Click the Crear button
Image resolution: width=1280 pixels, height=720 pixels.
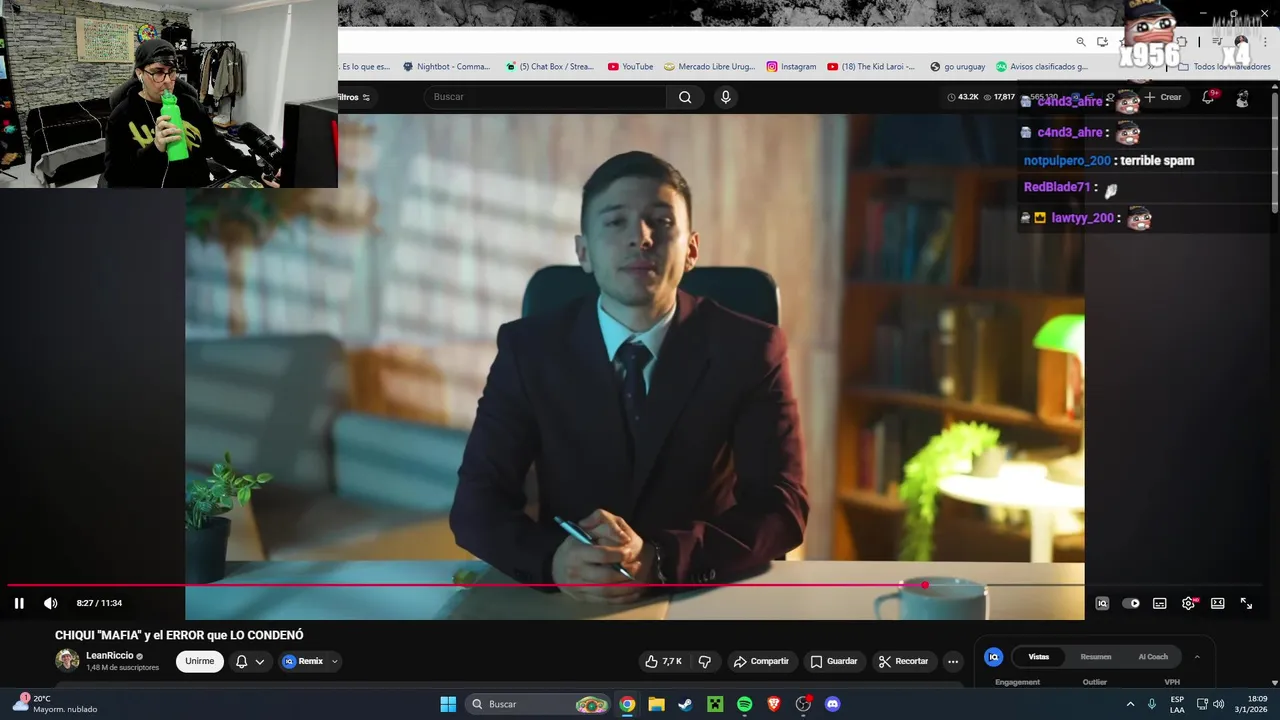1163,97
